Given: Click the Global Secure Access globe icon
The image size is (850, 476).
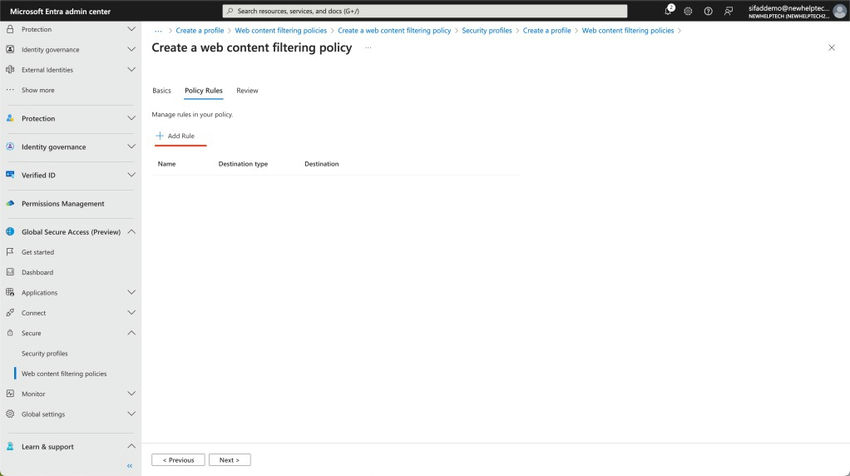Looking at the screenshot, I should 10,231.
